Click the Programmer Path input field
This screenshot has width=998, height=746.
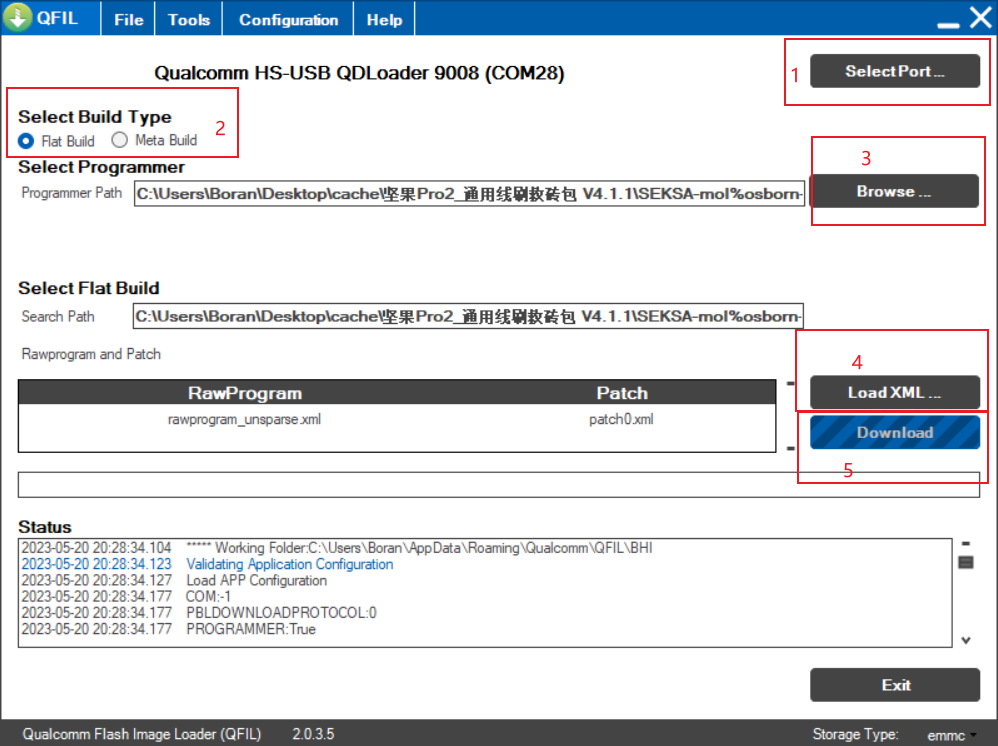pyautogui.click(x=469, y=194)
